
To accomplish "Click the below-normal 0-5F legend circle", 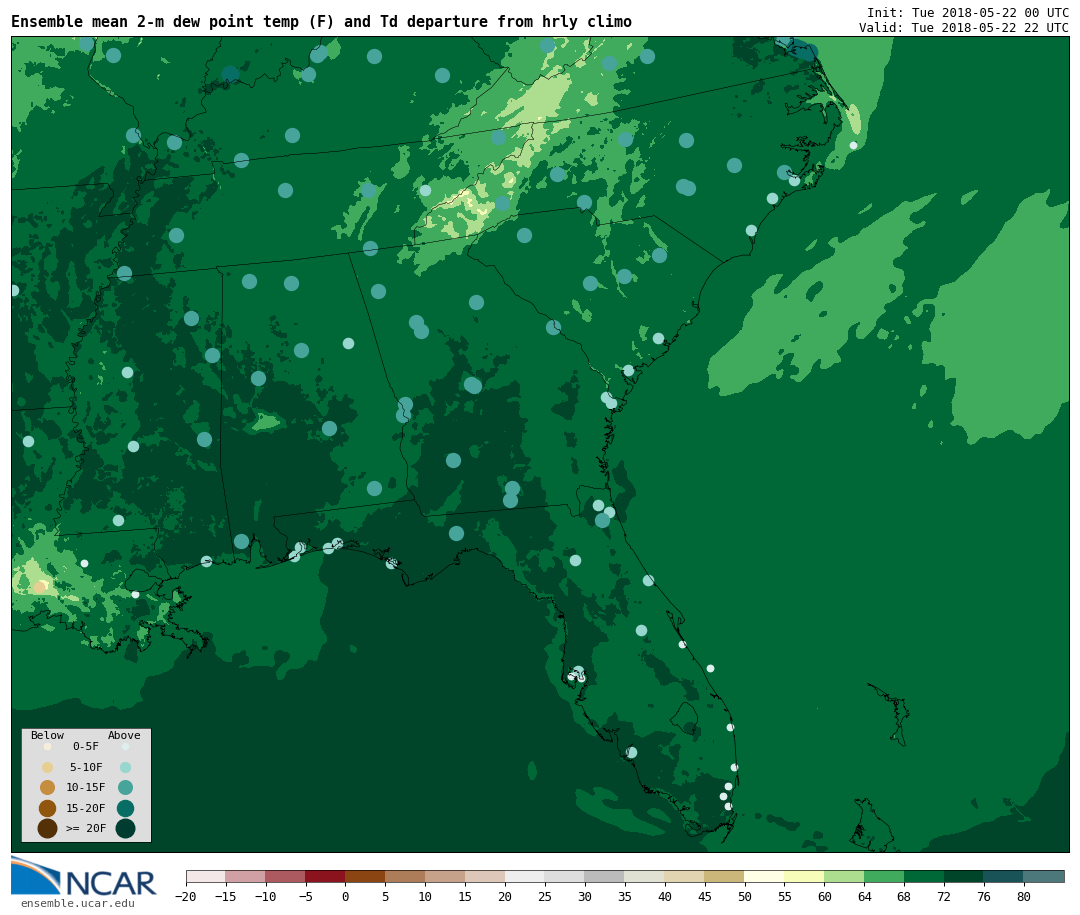I will (x=48, y=746).
